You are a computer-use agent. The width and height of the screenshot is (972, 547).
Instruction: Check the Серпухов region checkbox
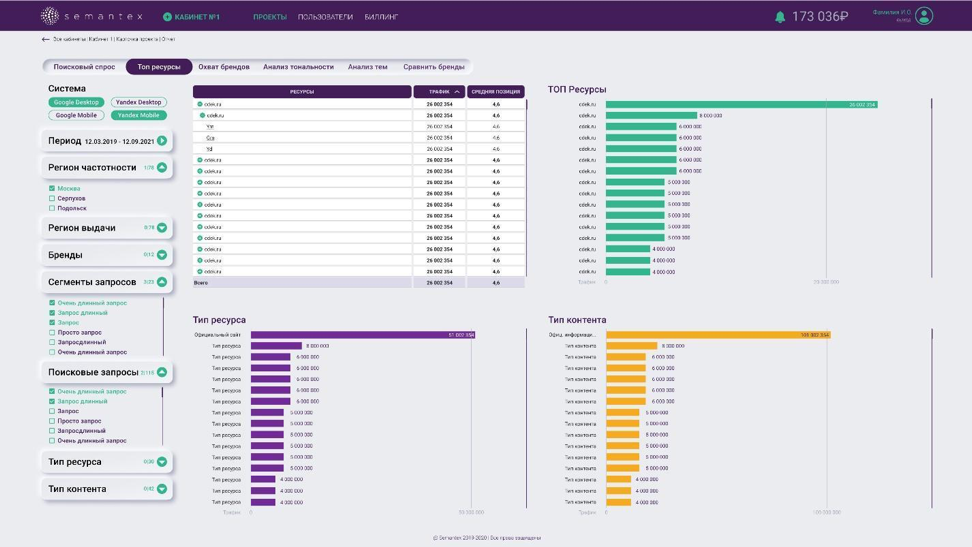click(52, 198)
